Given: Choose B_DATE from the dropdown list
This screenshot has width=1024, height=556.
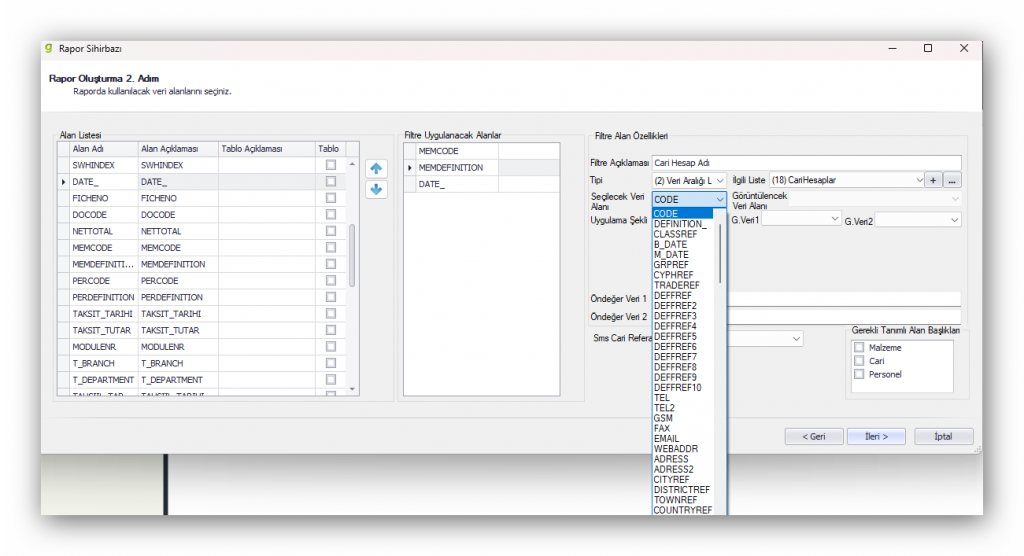Looking at the screenshot, I should [x=670, y=244].
